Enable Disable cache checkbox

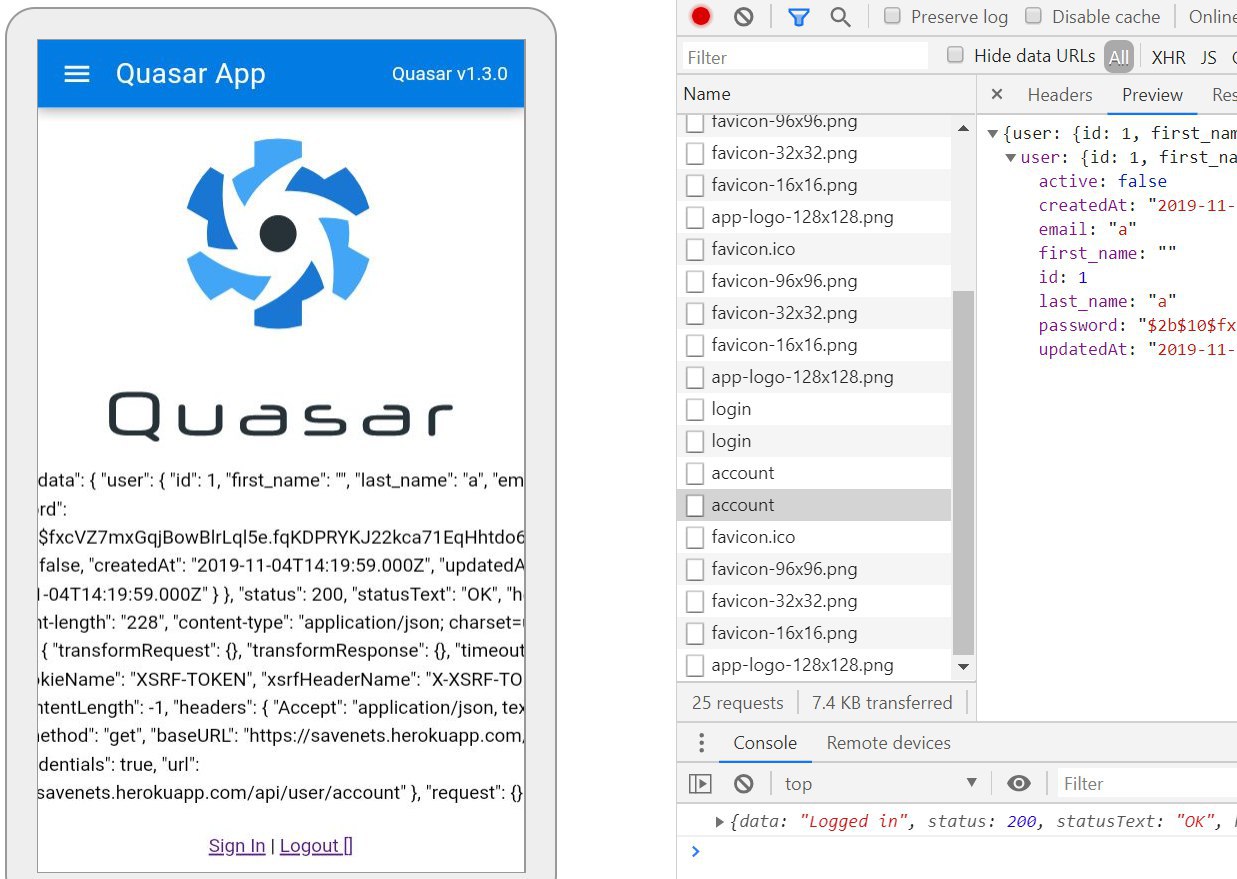click(1034, 16)
